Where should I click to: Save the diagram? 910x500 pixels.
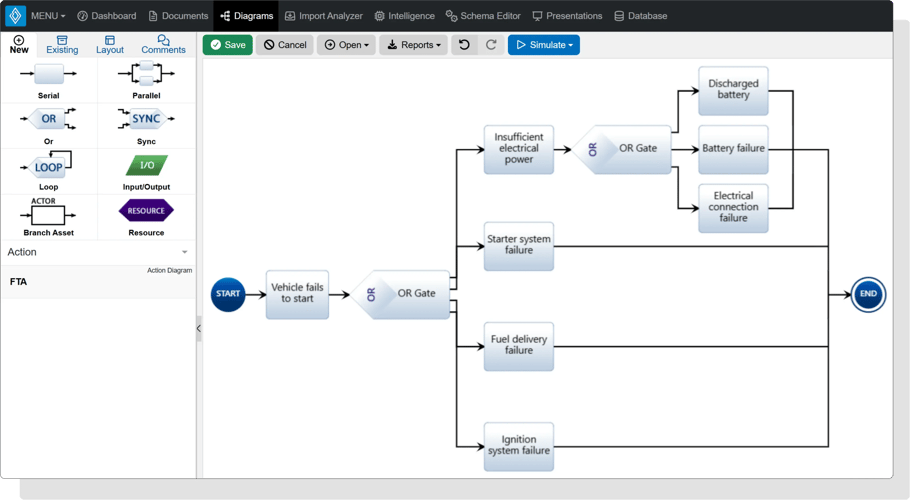[228, 45]
